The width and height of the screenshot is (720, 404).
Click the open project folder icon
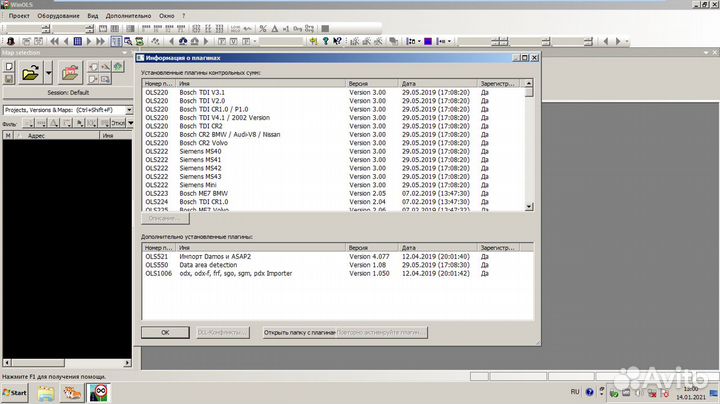click(30, 73)
